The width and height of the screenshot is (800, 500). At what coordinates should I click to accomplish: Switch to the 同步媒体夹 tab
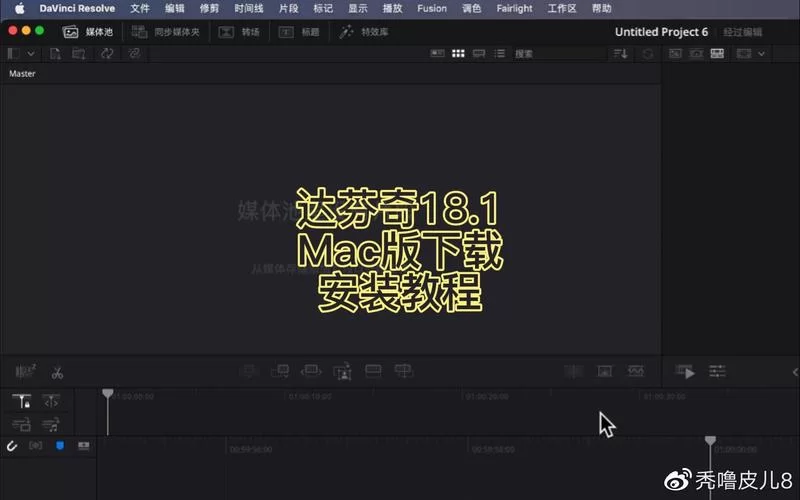(166, 32)
